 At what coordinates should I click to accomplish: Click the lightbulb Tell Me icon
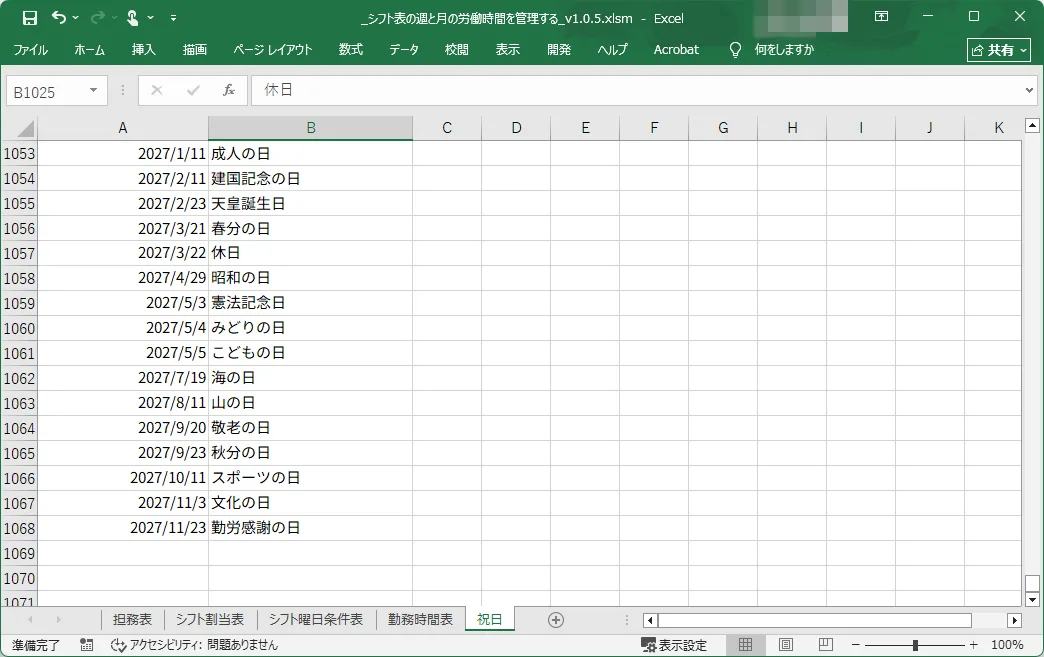tap(736, 49)
